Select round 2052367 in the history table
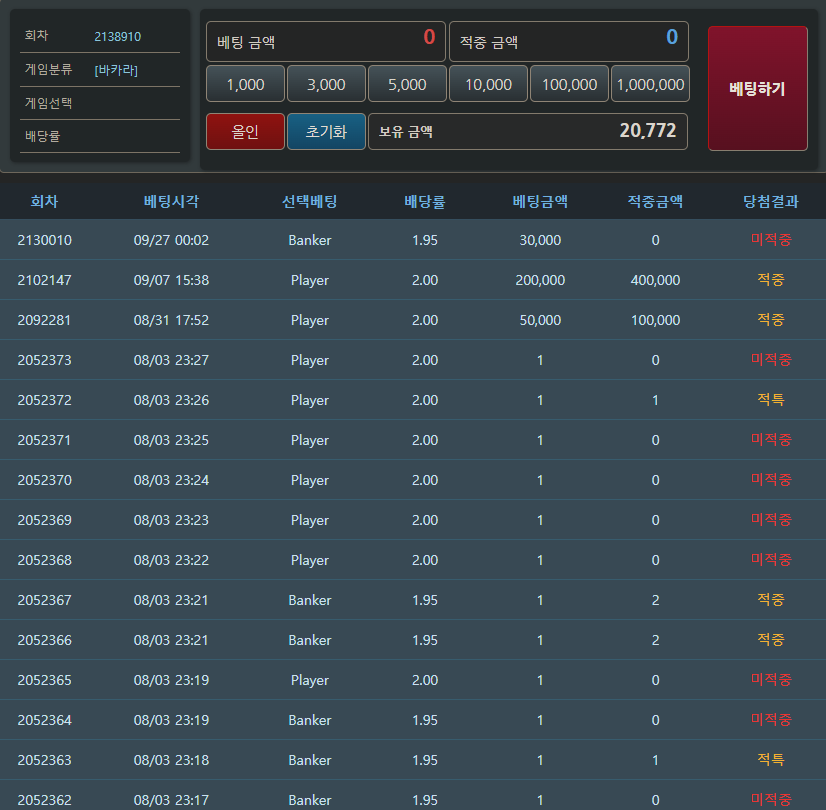This screenshot has width=826, height=810. pyautogui.click(x=44, y=600)
